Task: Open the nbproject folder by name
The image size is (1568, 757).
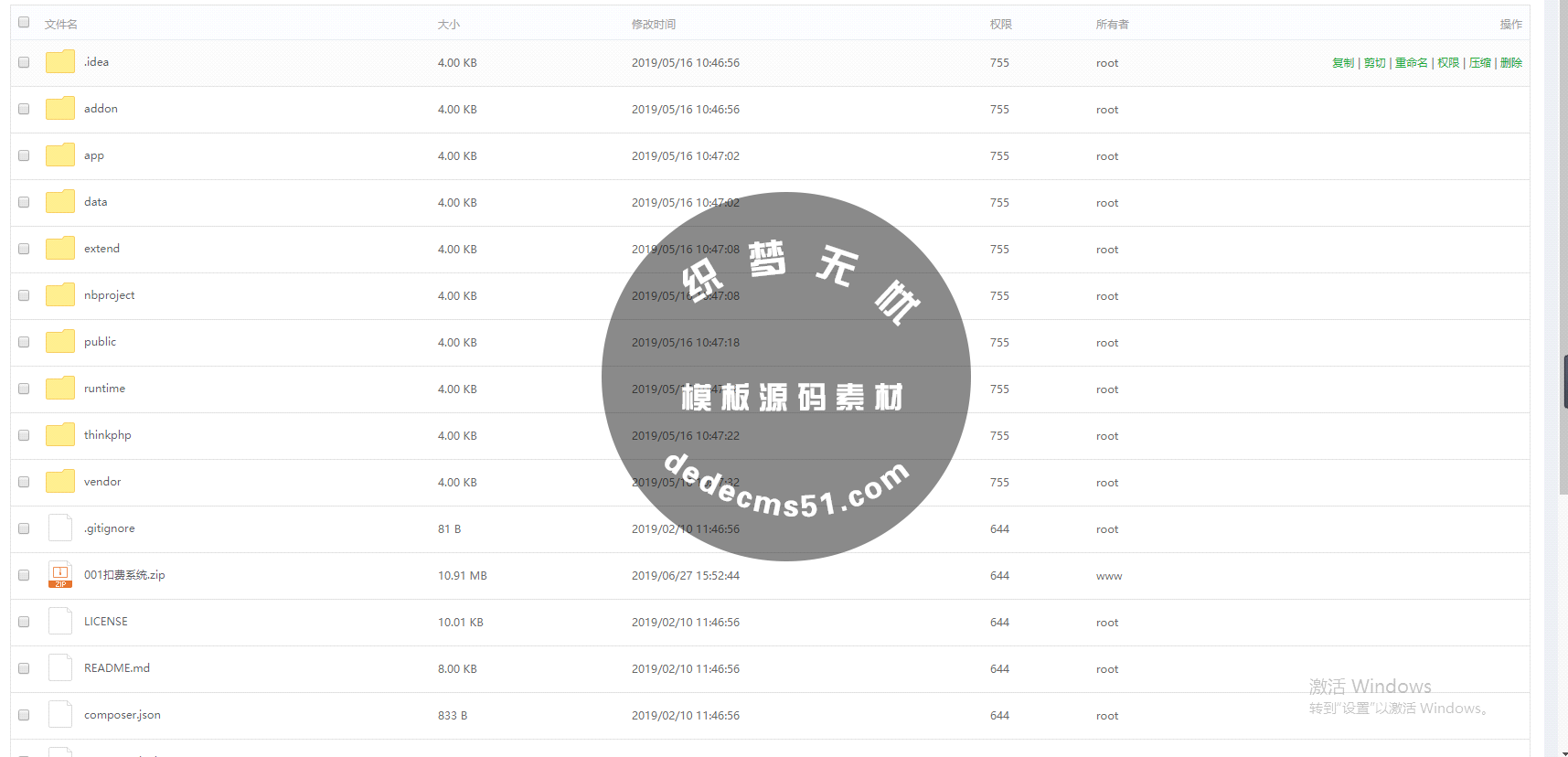Action: [109, 295]
